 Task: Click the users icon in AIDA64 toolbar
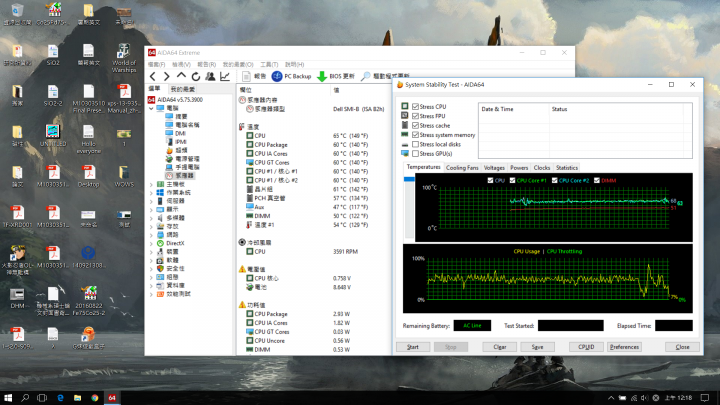[210, 76]
